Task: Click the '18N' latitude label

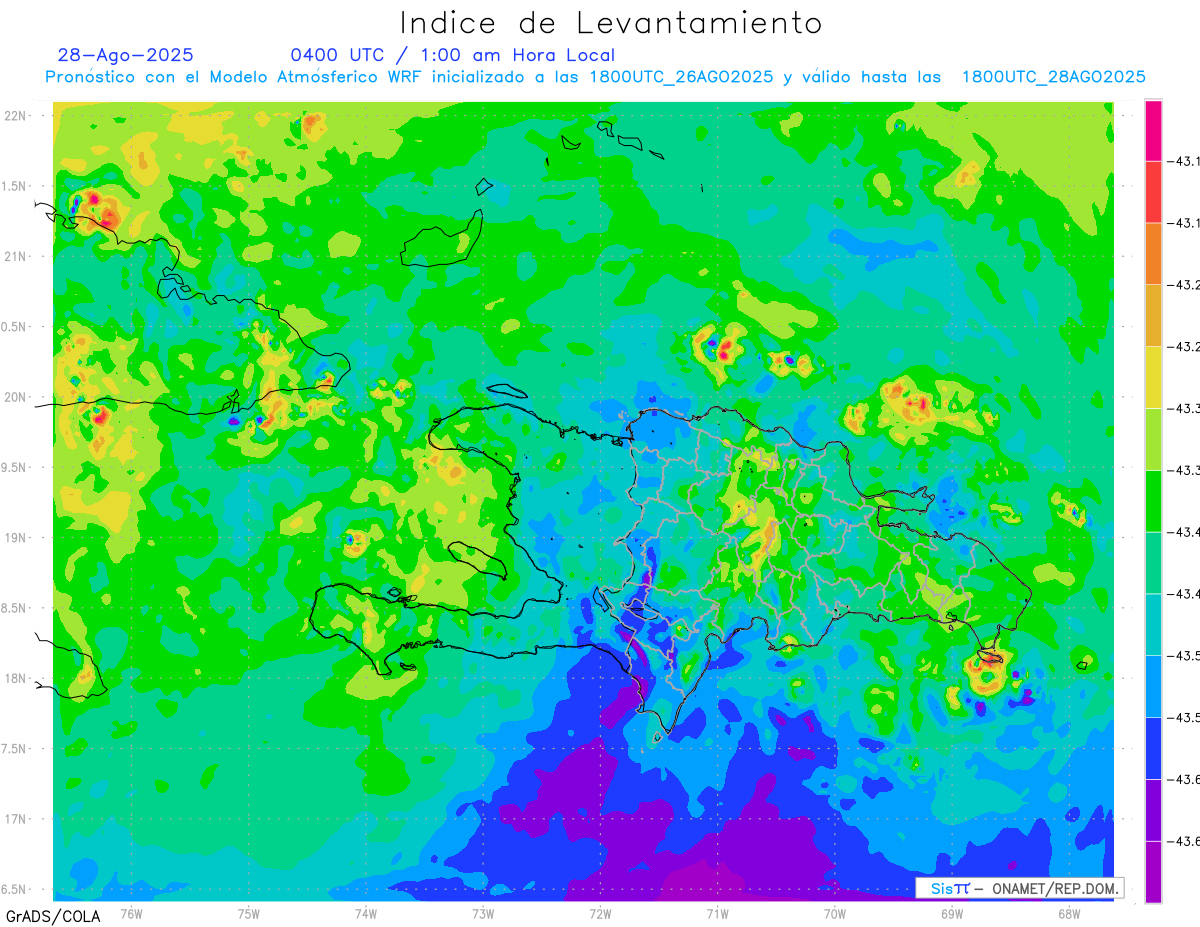Action: [x=15, y=678]
